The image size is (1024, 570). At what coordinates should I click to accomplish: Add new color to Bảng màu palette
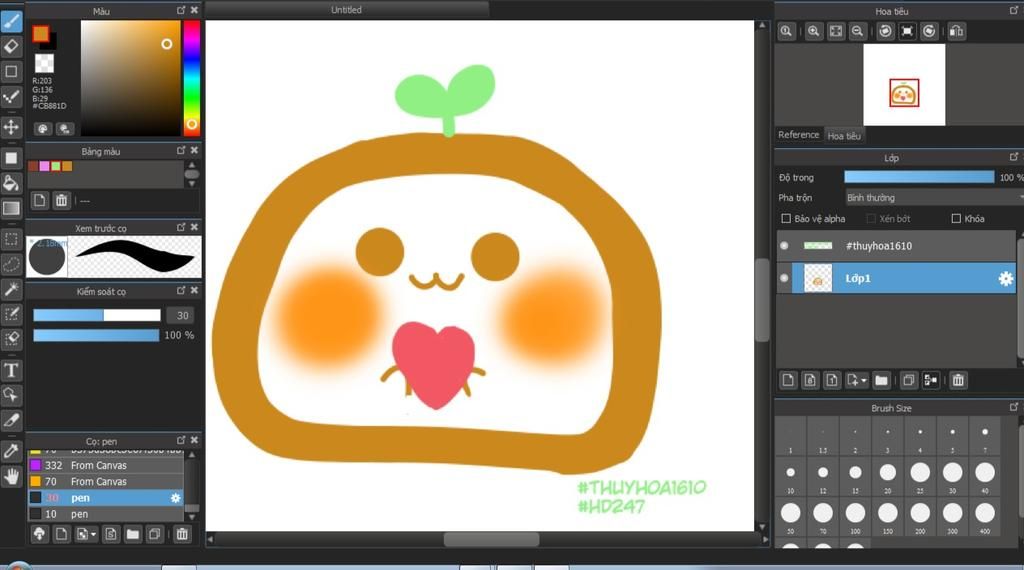(x=39, y=200)
